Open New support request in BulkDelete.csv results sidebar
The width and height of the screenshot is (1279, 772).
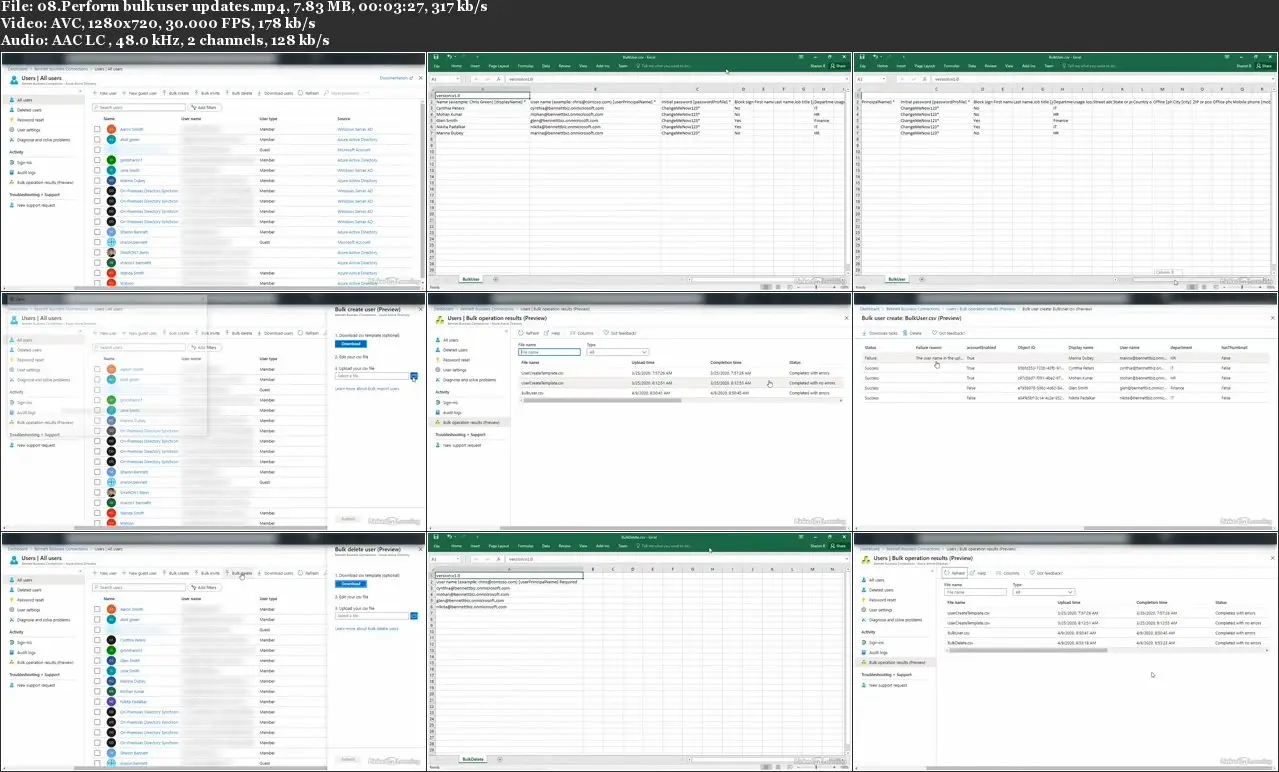pos(886,685)
